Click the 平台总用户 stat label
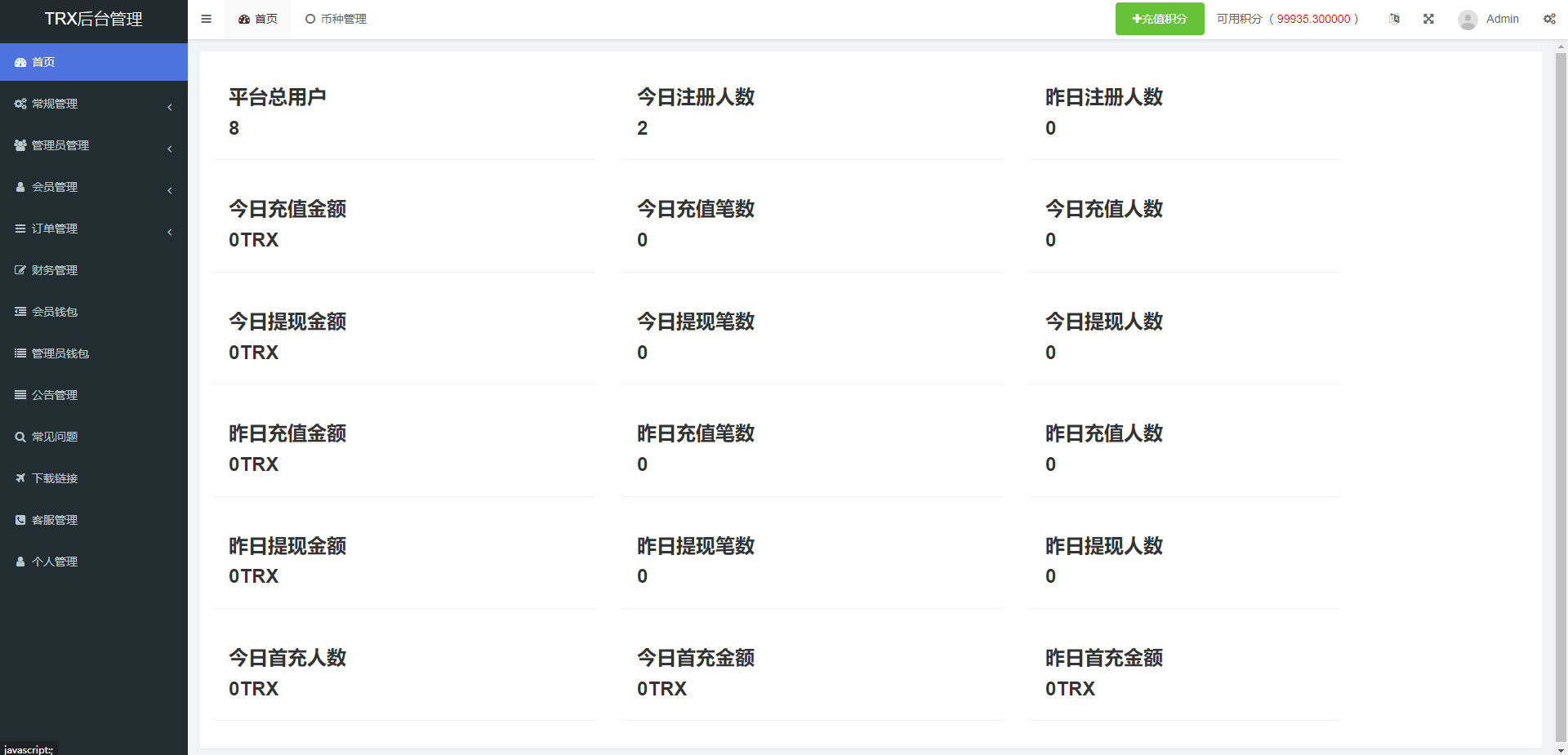 [x=278, y=97]
